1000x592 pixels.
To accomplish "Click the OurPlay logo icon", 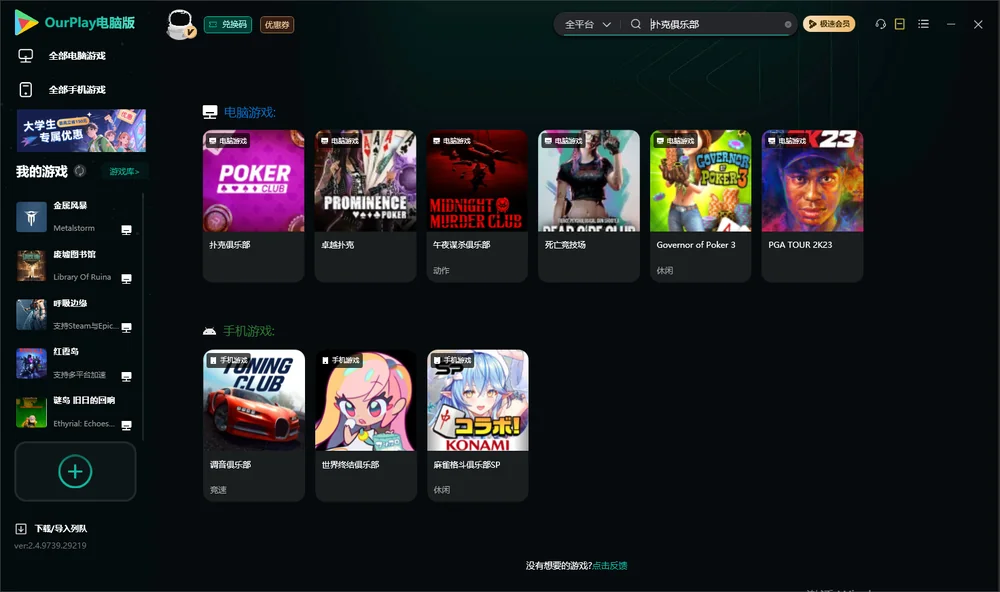I will pyautogui.click(x=26, y=23).
